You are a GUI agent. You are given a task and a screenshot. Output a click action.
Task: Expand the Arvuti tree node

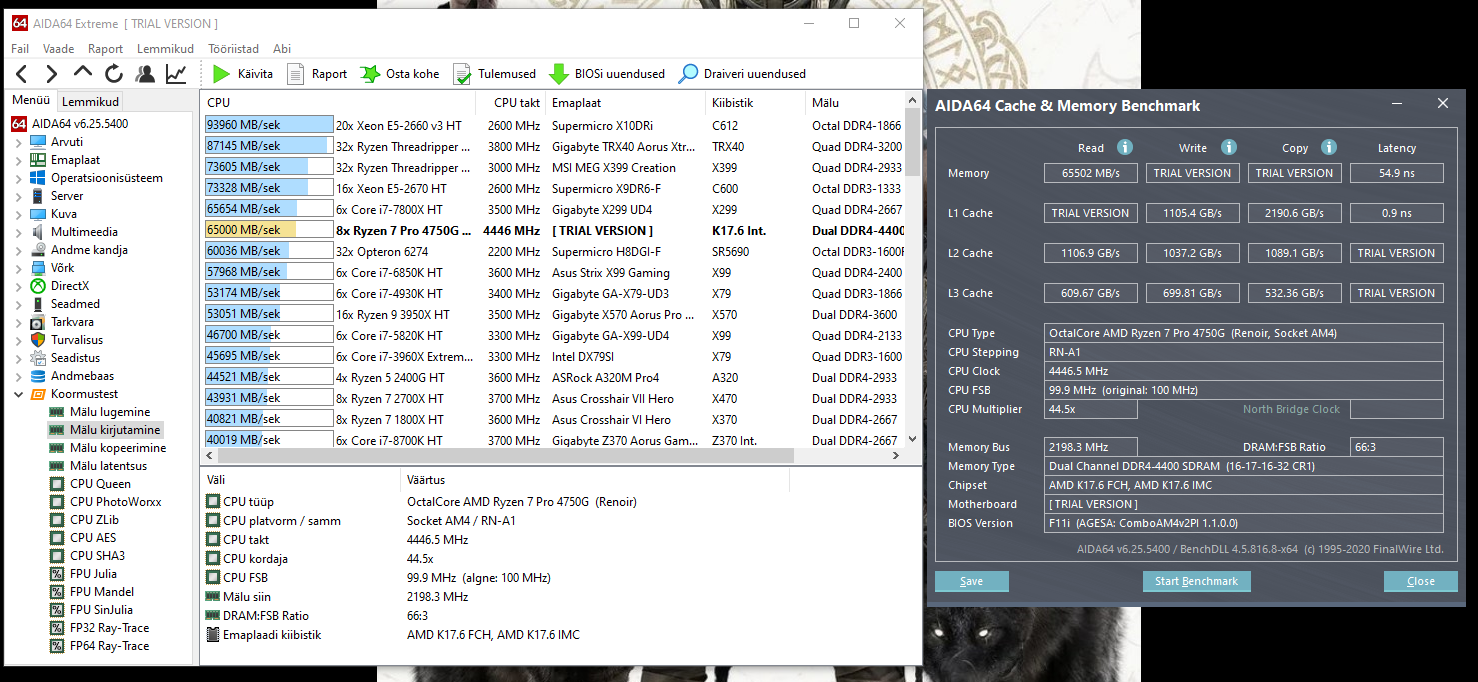(18, 142)
